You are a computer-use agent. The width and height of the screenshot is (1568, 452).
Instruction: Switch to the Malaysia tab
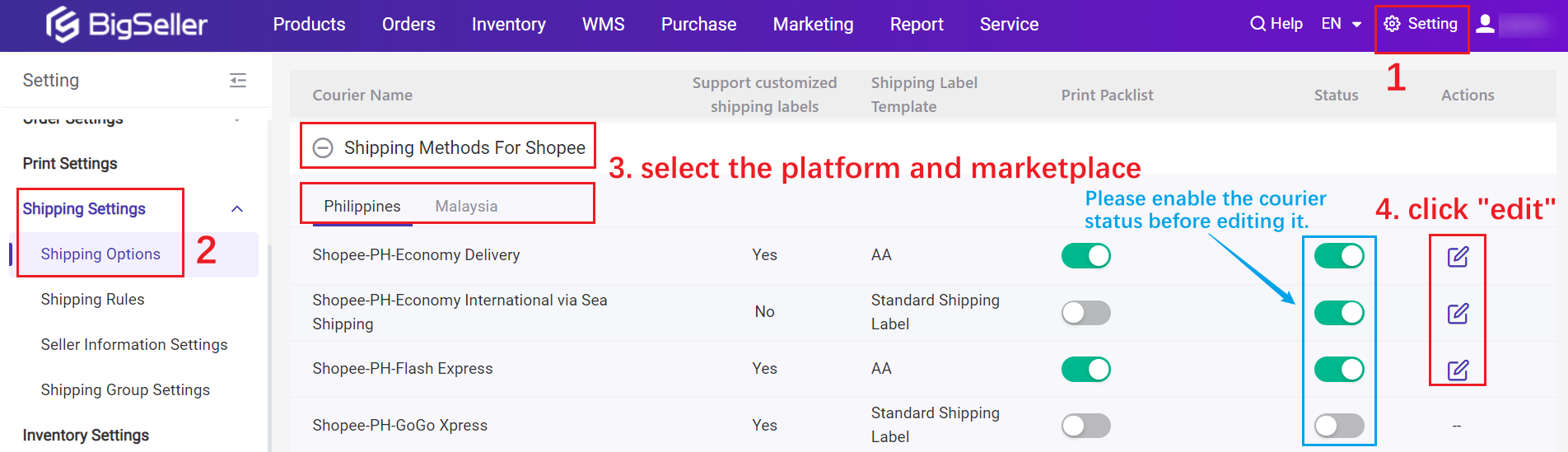[x=466, y=206]
